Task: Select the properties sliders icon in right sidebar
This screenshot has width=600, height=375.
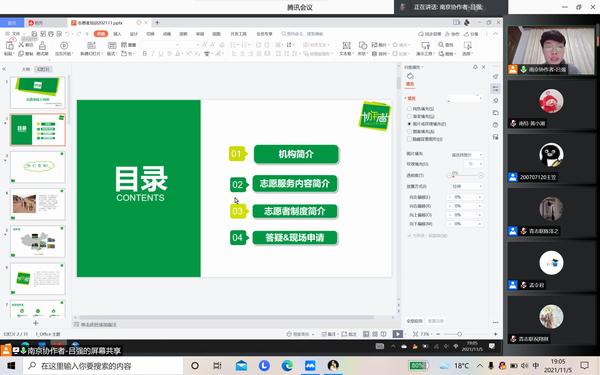Action: pyautogui.click(x=496, y=88)
